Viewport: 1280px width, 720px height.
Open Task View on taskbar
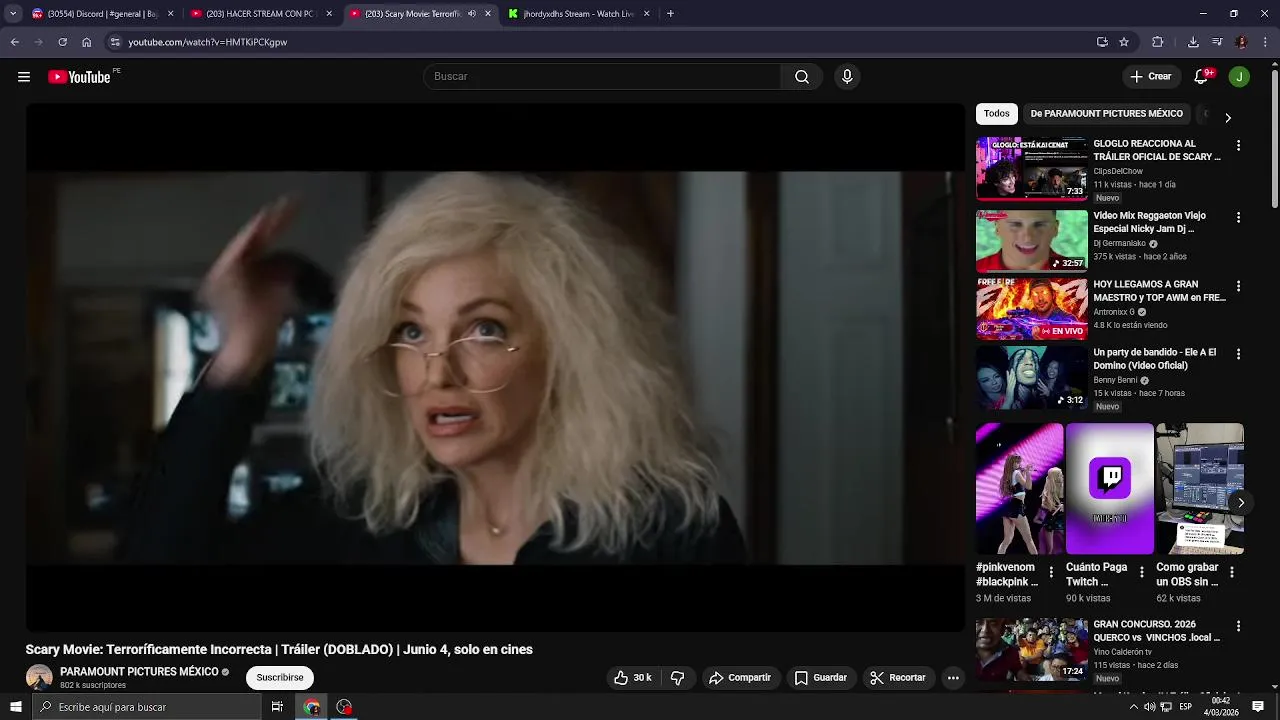[x=277, y=707]
